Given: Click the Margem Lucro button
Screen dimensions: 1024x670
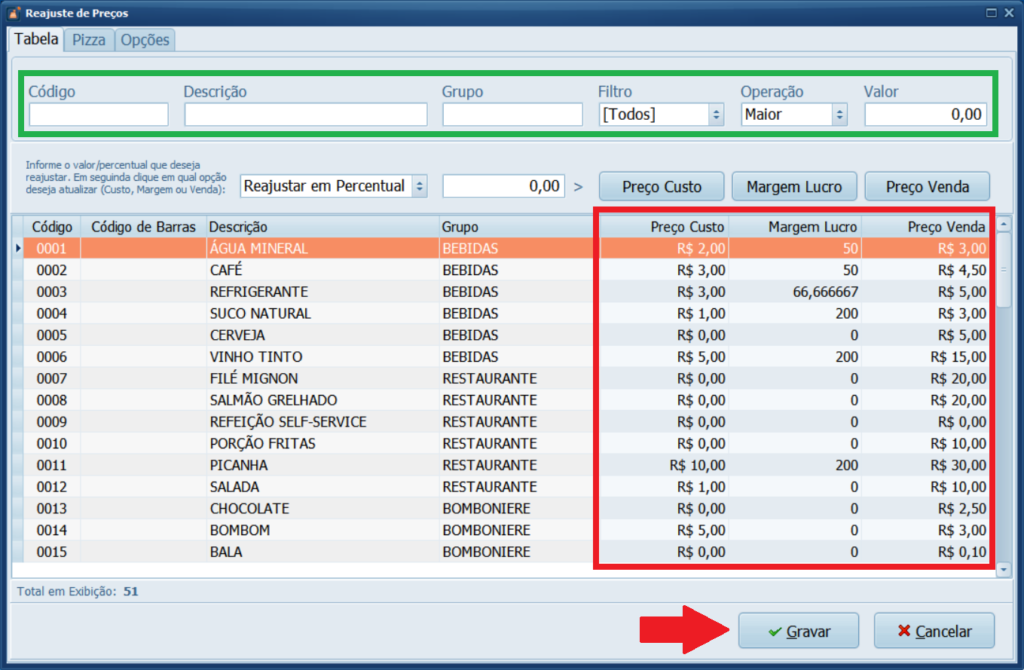Looking at the screenshot, I should pos(793,186).
